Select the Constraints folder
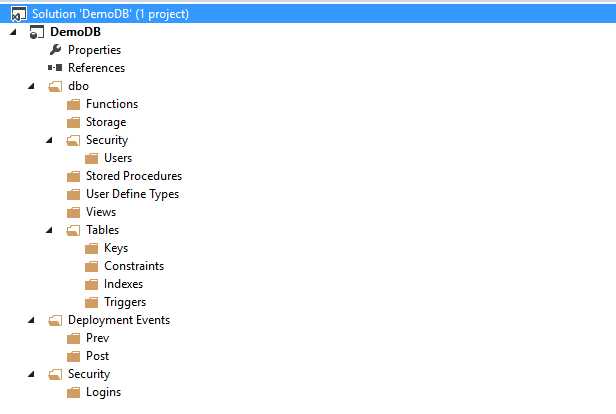 pyautogui.click(x=134, y=266)
